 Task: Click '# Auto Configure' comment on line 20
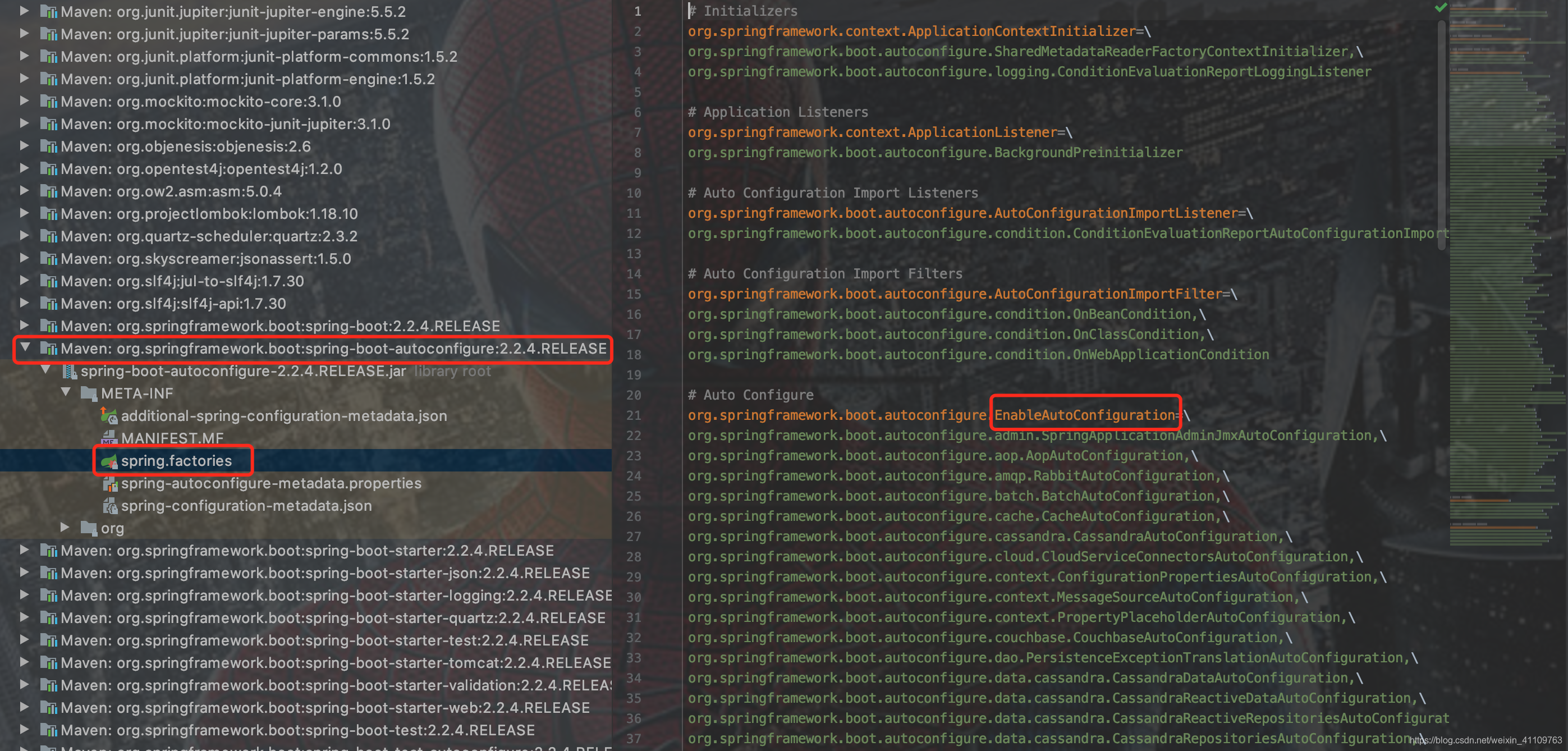click(x=750, y=395)
